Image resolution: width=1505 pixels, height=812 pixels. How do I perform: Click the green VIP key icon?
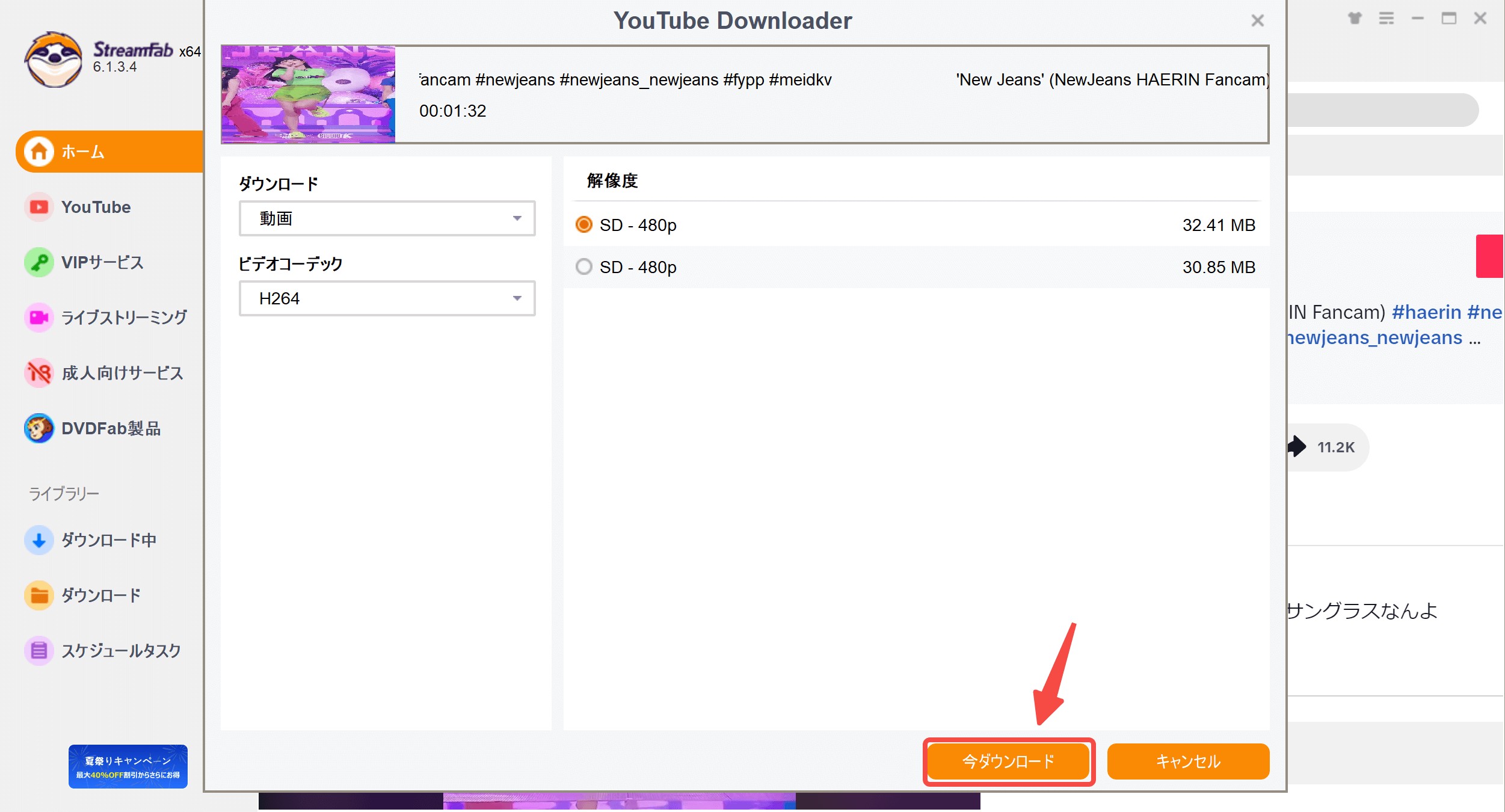click(39, 262)
